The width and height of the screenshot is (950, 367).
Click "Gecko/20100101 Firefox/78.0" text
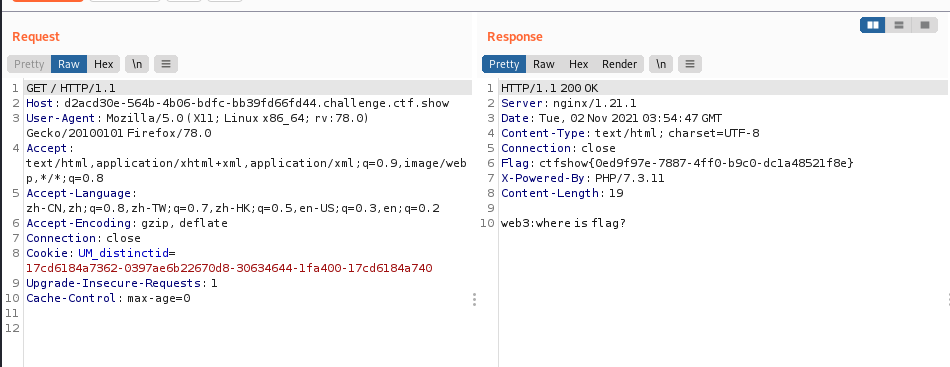(119, 133)
